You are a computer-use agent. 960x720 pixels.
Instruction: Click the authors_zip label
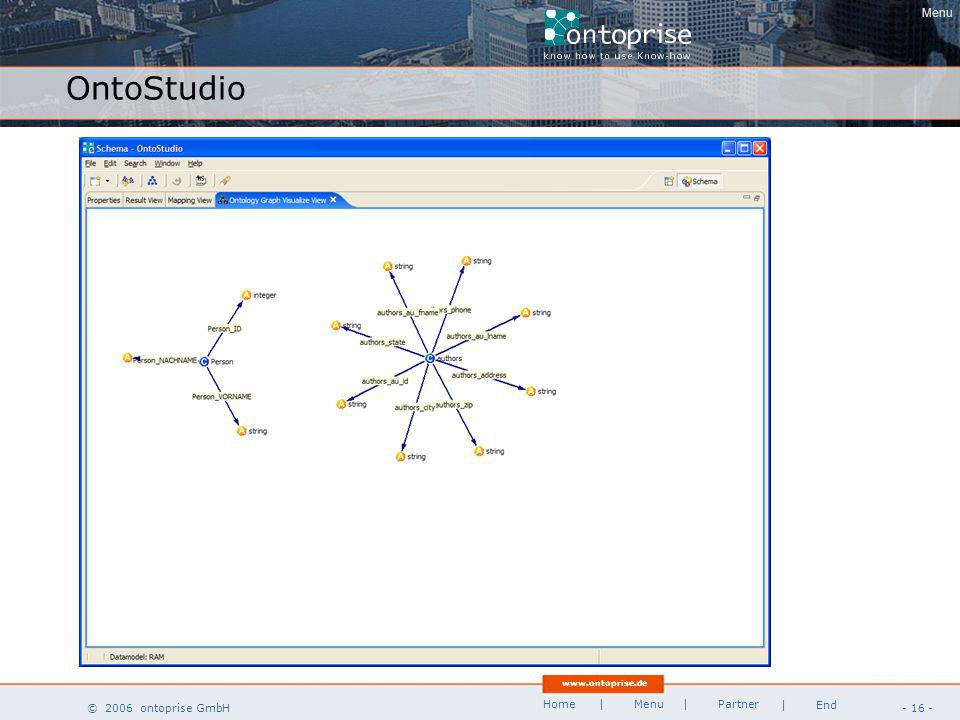click(x=454, y=405)
